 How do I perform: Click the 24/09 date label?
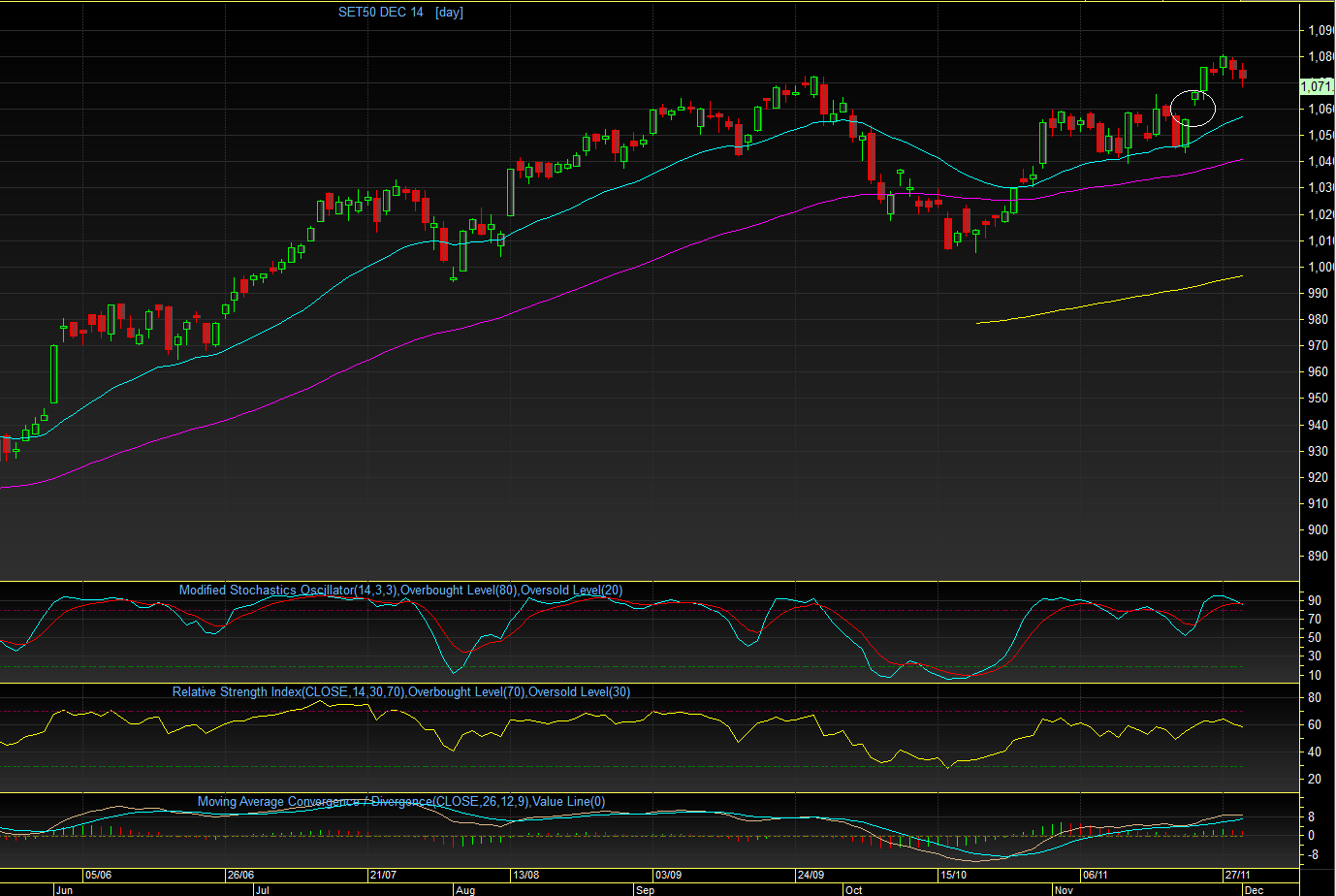811,875
